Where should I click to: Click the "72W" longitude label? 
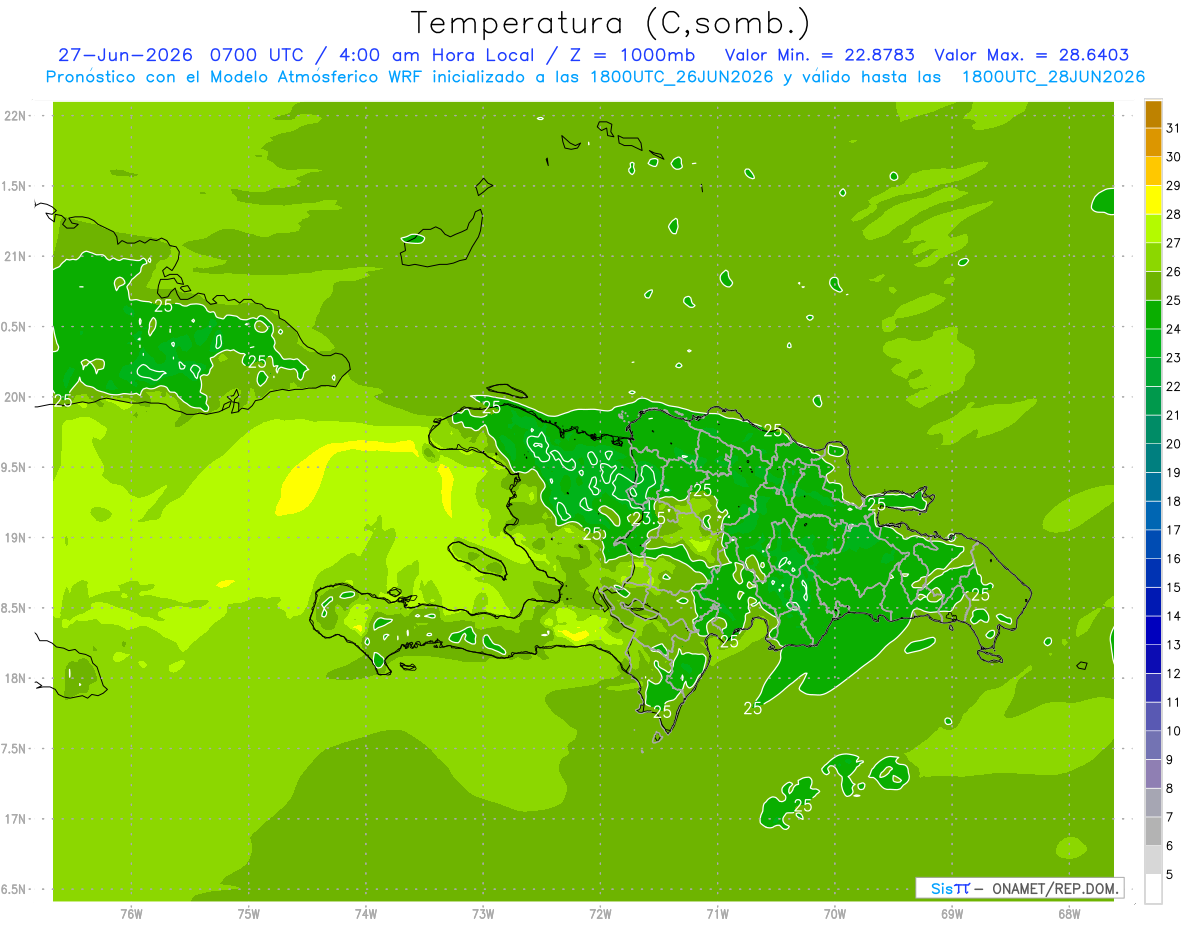pos(600,914)
